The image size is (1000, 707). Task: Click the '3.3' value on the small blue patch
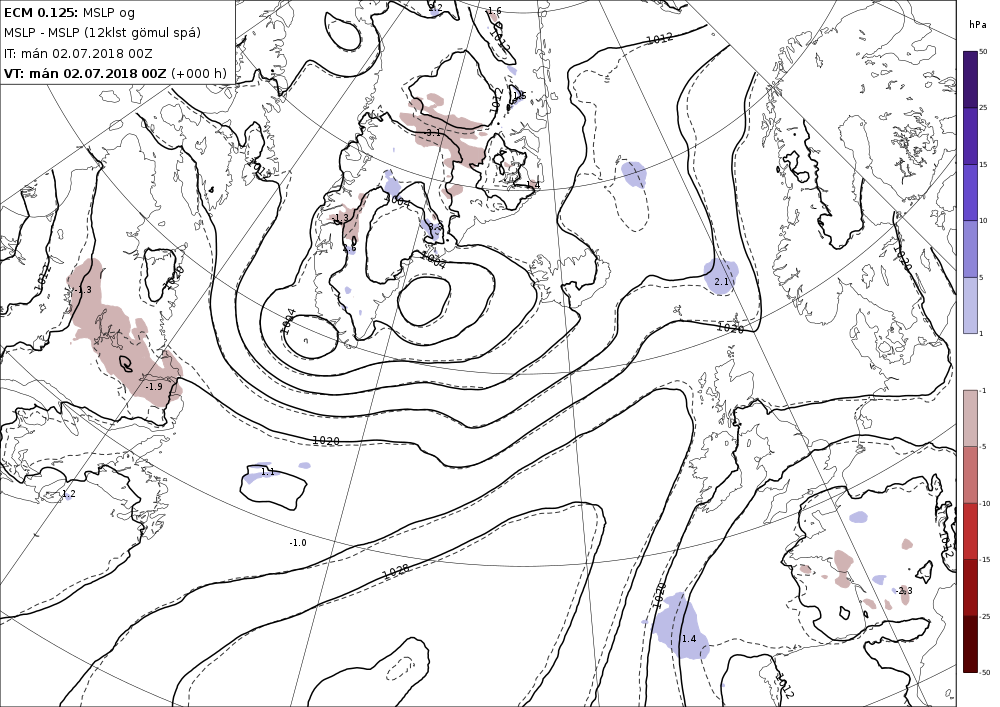pos(435,226)
